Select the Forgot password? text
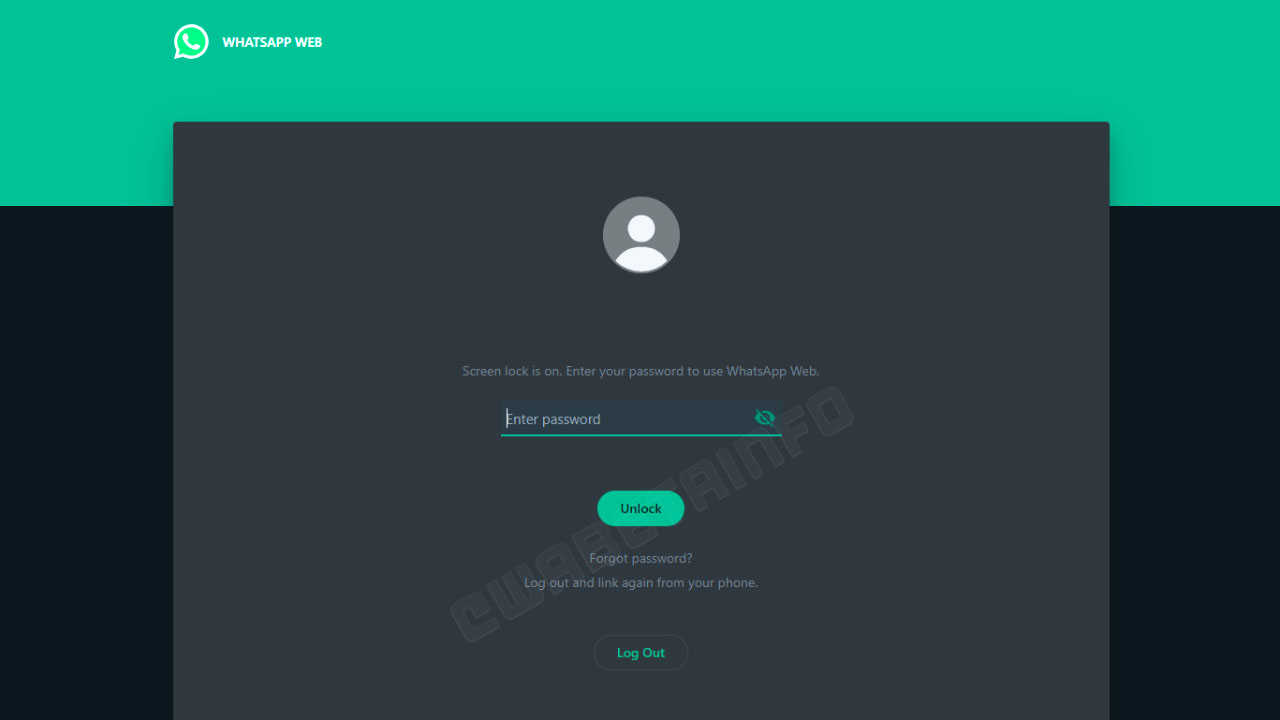The image size is (1280, 720). coord(641,558)
